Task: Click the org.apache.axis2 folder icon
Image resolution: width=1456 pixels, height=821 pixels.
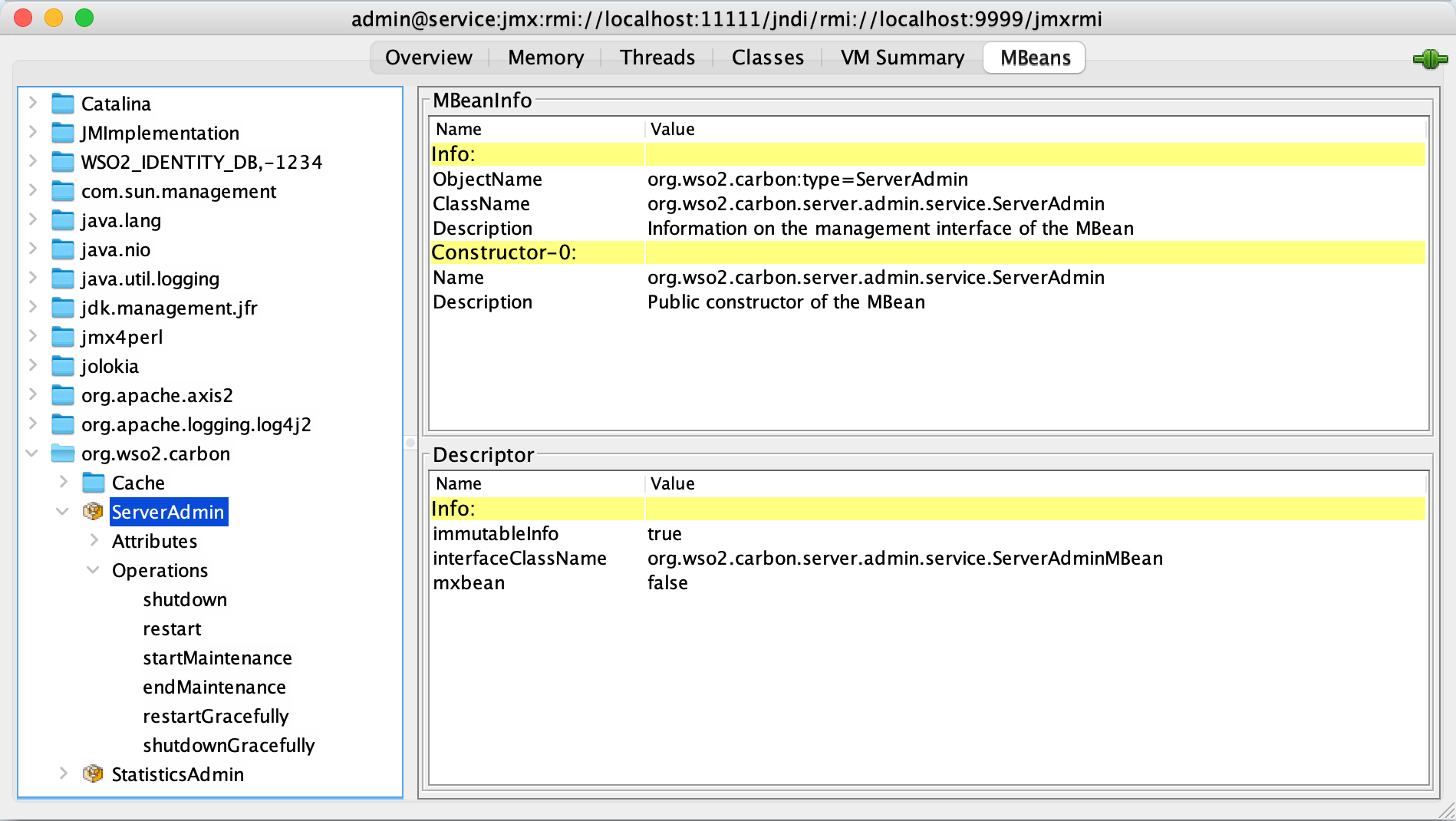Action: coord(63,395)
